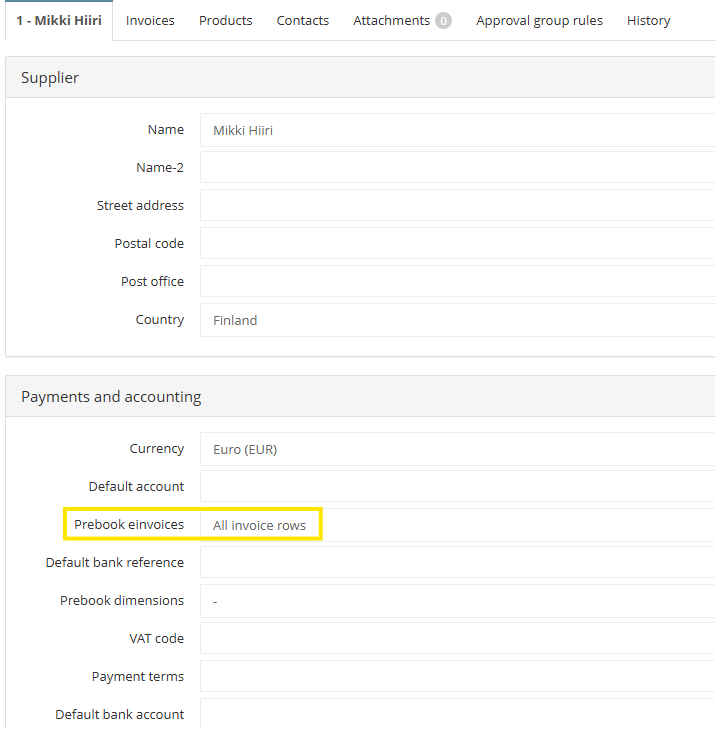Screen dimensions: 715x729
Task: Go to the Contacts tab
Action: tap(302, 20)
